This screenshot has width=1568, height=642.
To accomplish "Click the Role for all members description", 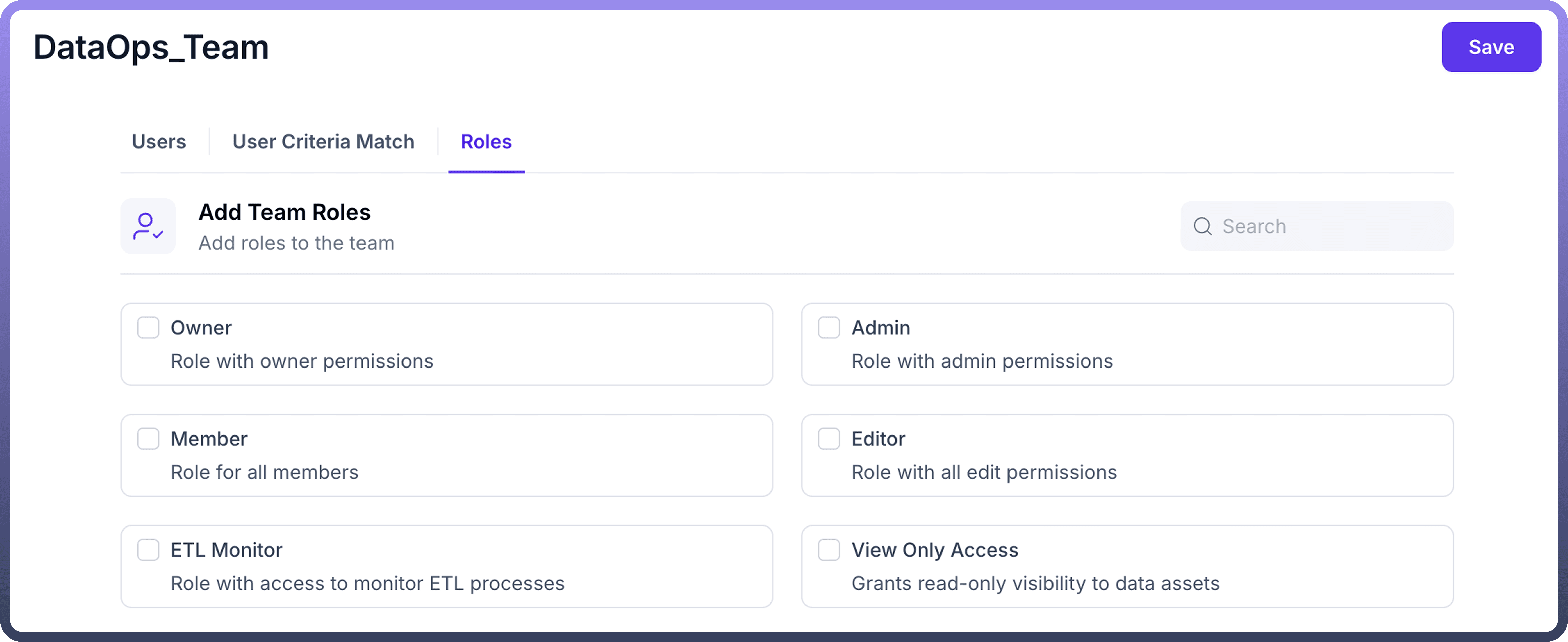I will point(264,472).
